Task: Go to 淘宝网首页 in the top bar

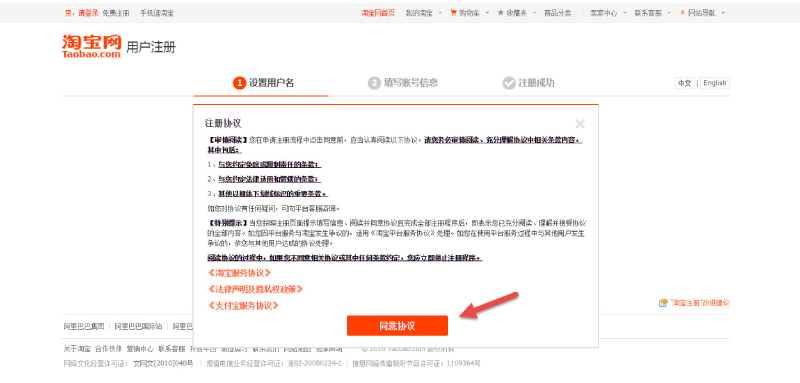Action: coord(378,13)
